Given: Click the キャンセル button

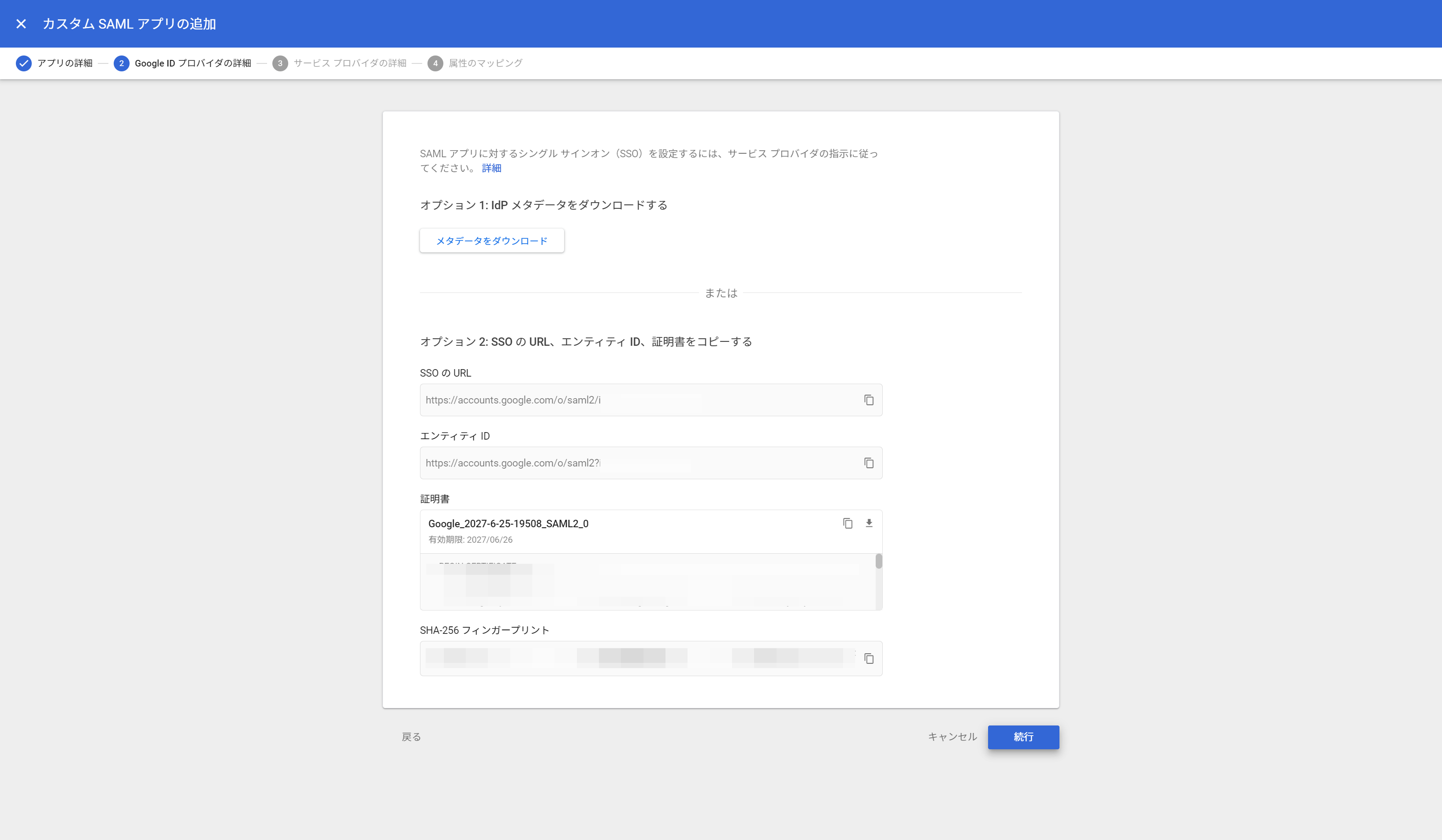Looking at the screenshot, I should point(952,736).
